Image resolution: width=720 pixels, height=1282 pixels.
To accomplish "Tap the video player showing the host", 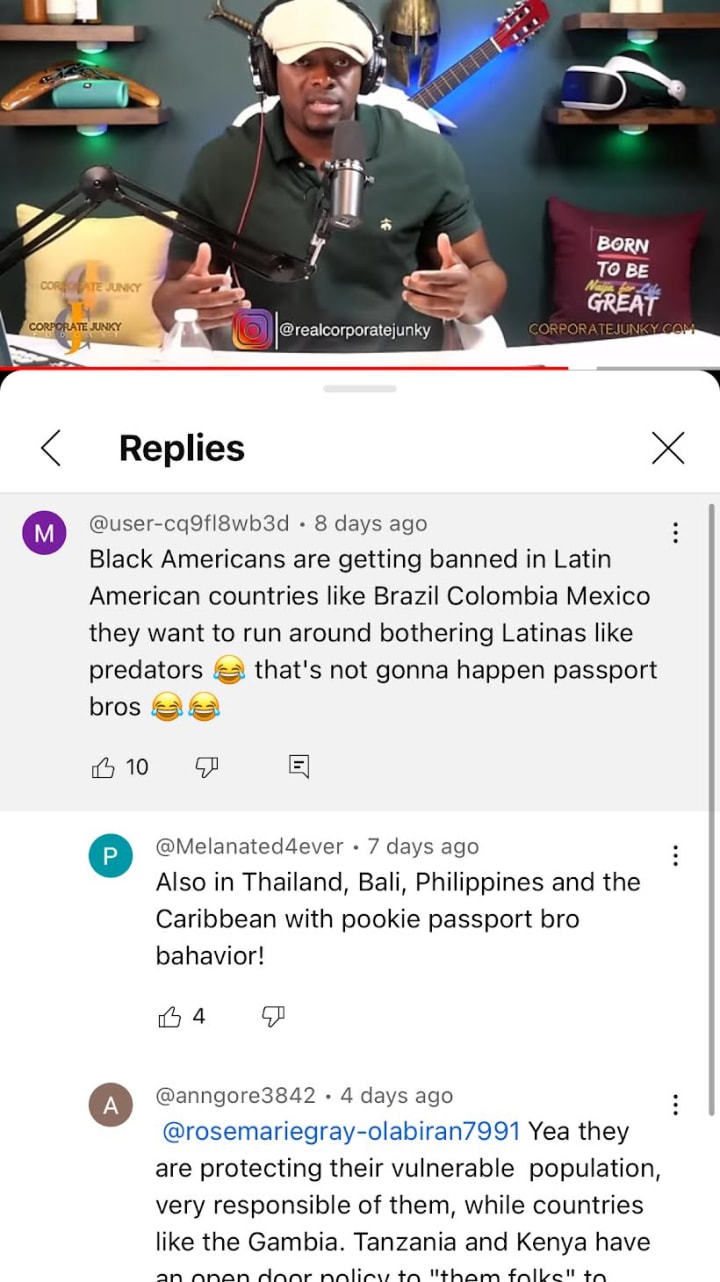I will 360,182.
